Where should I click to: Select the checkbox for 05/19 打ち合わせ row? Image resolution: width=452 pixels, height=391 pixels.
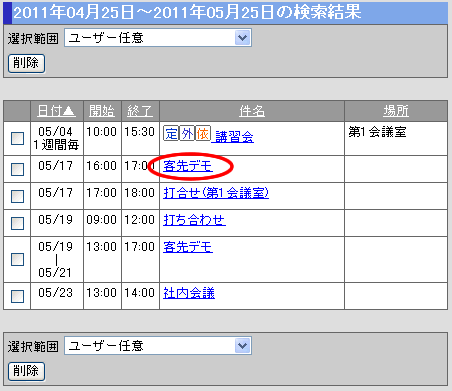(x=17, y=223)
